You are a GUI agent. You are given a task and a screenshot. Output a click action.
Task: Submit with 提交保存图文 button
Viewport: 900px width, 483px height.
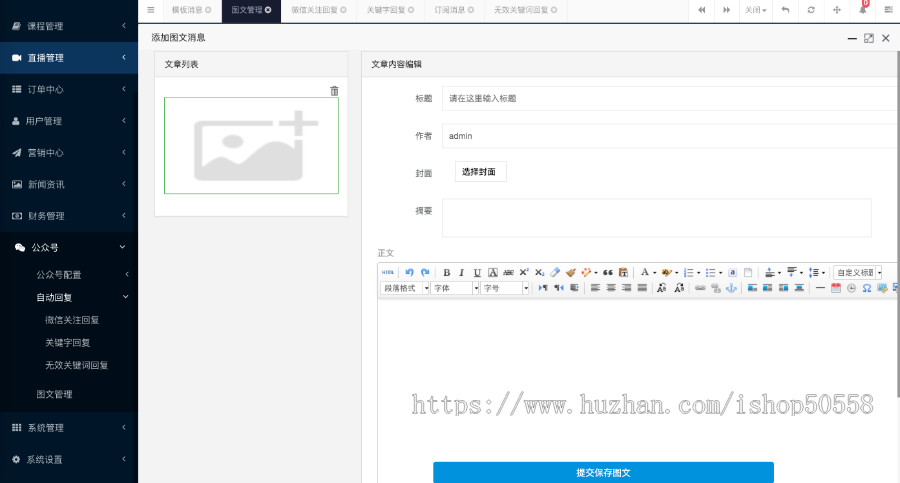pyautogui.click(x=603, y=472)
